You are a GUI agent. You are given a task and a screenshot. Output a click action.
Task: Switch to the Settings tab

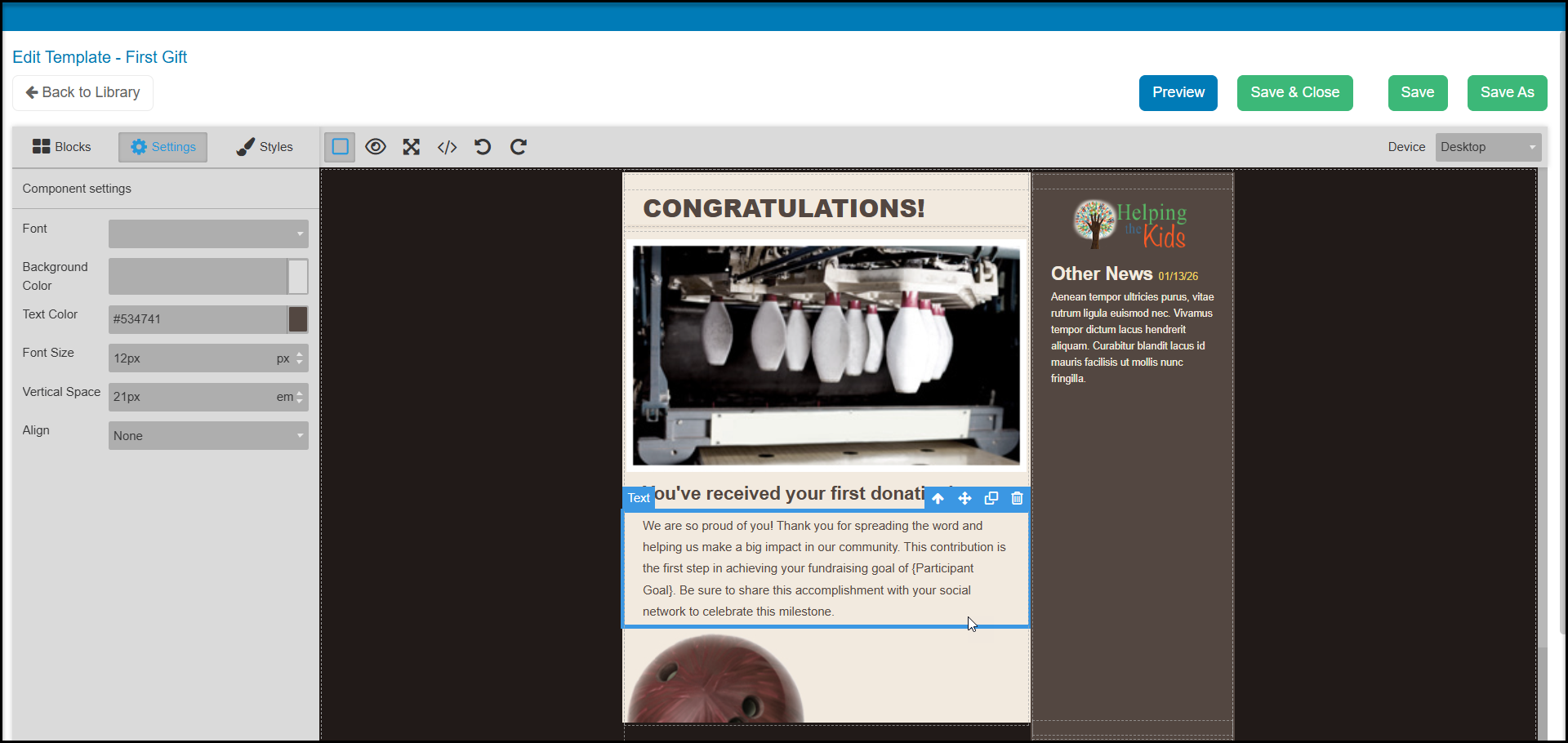pos(163,147)
